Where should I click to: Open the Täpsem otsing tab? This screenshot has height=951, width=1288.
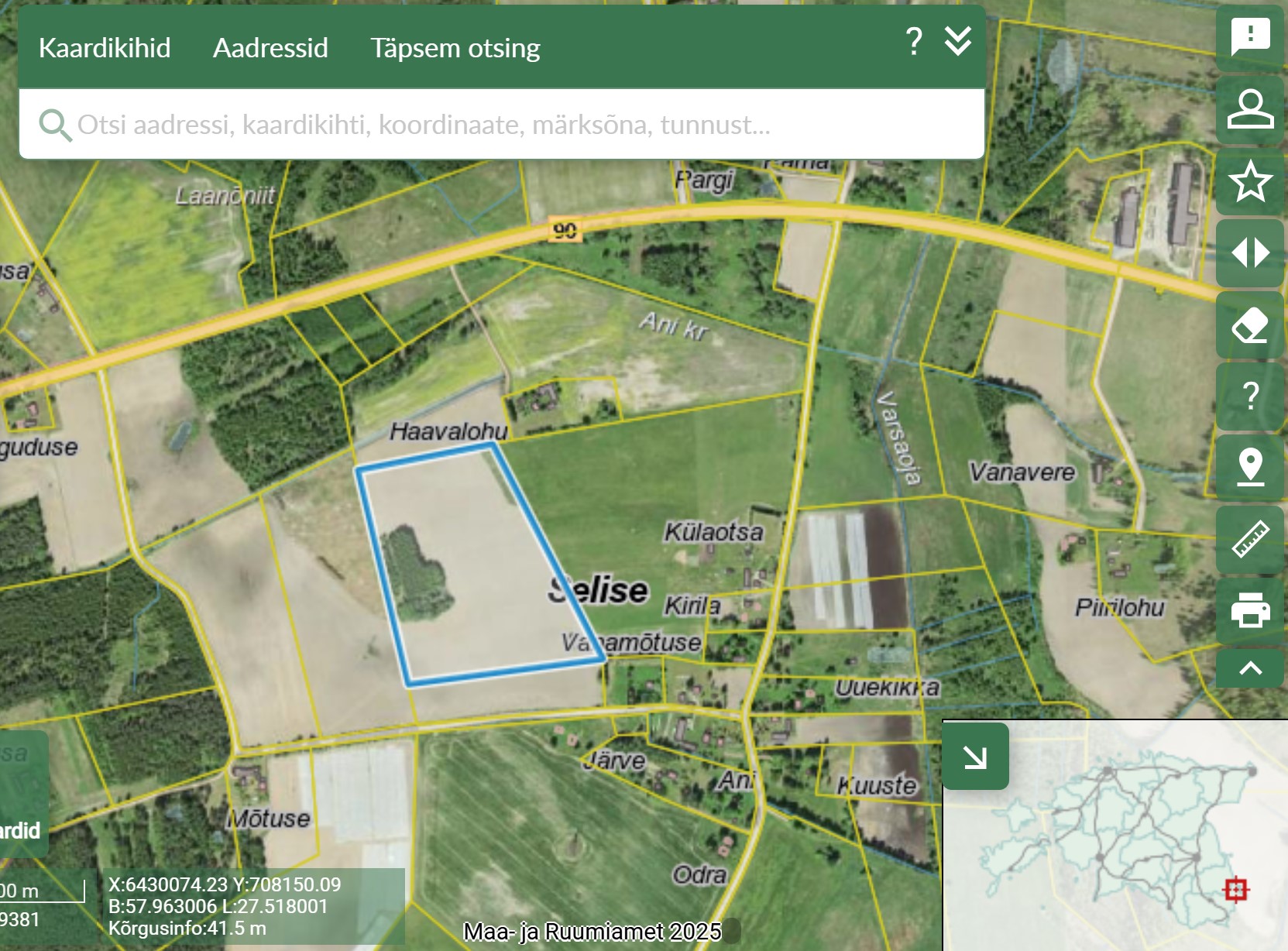pos(455,48)
